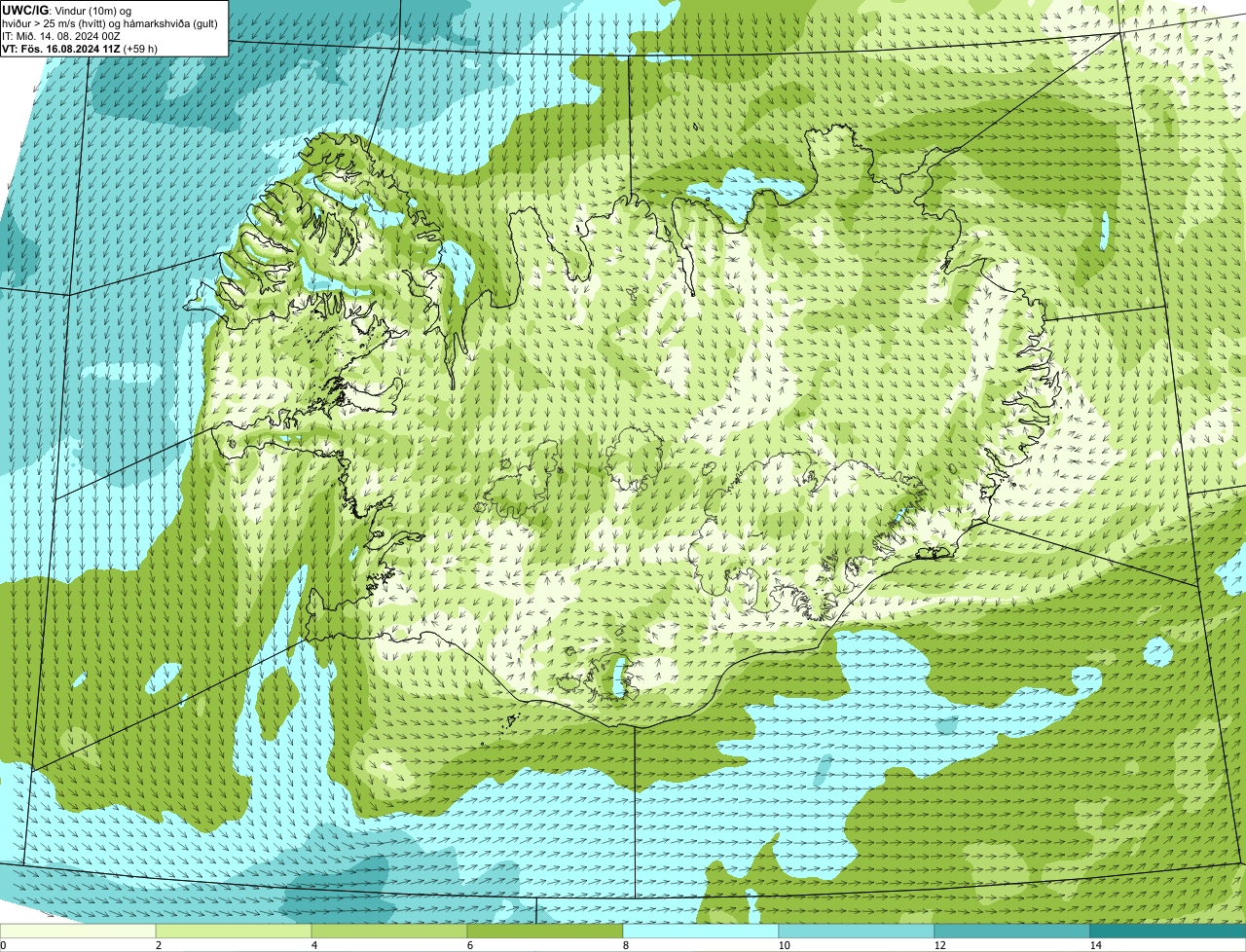The image size is (1246, 952).
Task: Click the '4' label on the color scale
Action: 313,945
